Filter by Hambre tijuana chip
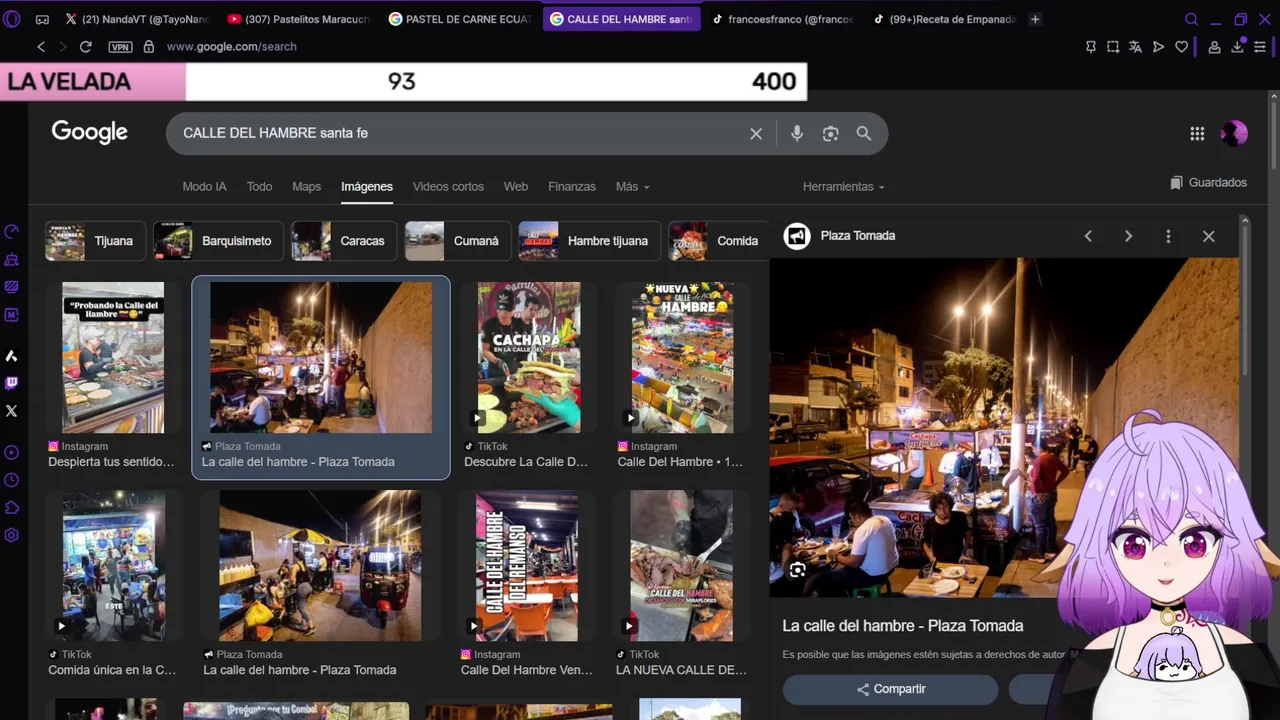This screenshot has width=1280, height=720. [589, 241]
